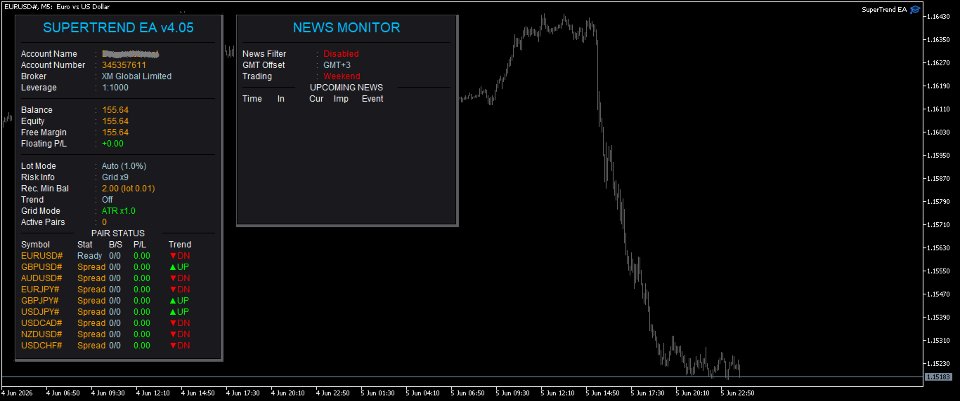
Task: Click the Free Margin value 155.64
Action: click(x=115, y=132)
